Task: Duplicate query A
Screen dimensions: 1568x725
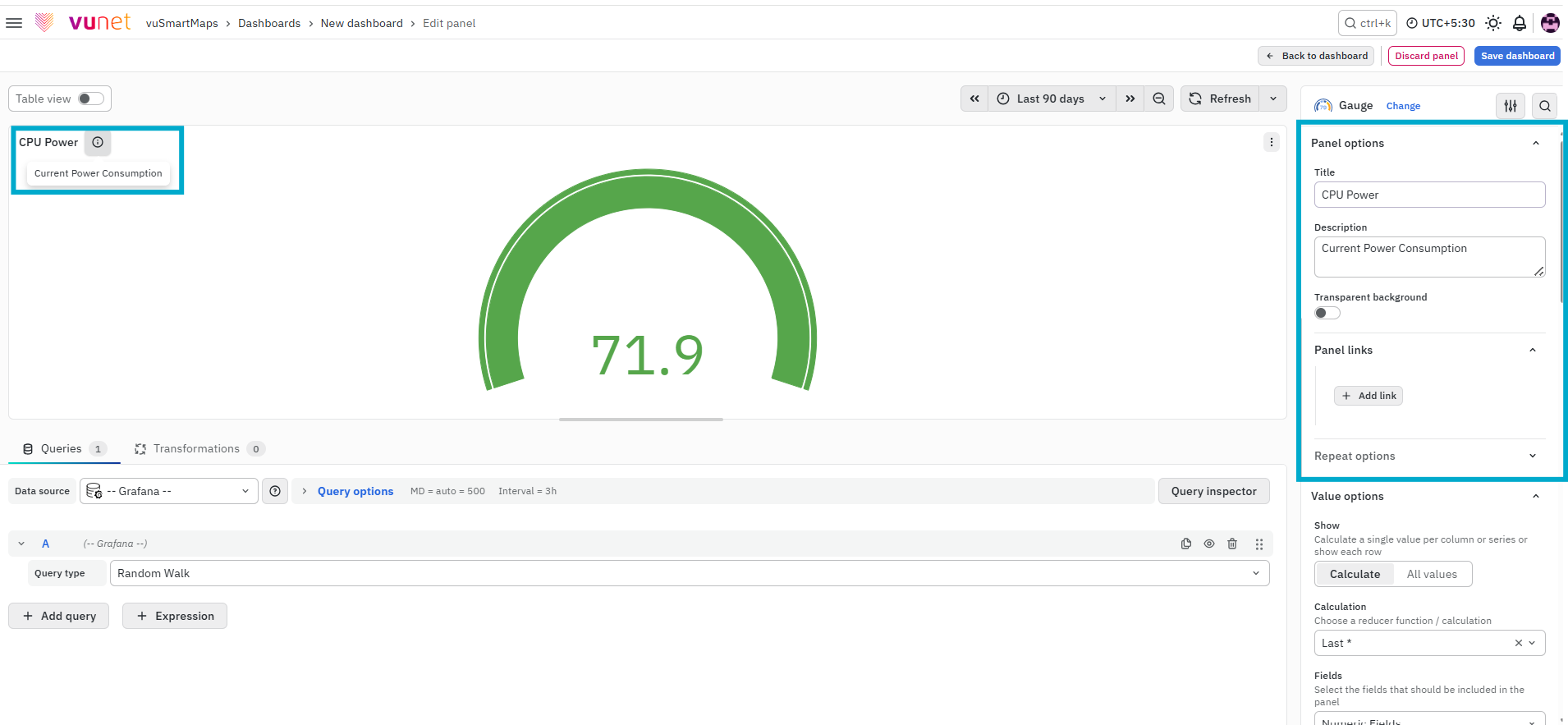Action: pyautogui.click(x=1186, y=544)
